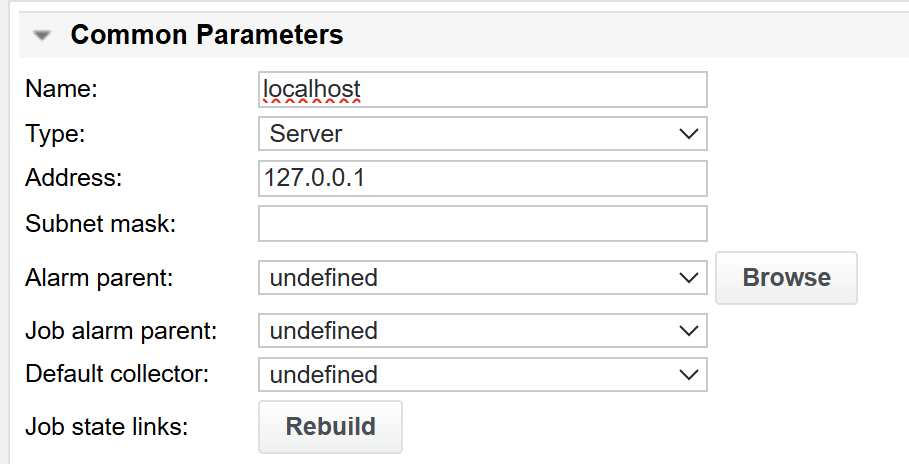The image size is (909, 464).
Task: Click the Rebuild button
Action: 331,426
